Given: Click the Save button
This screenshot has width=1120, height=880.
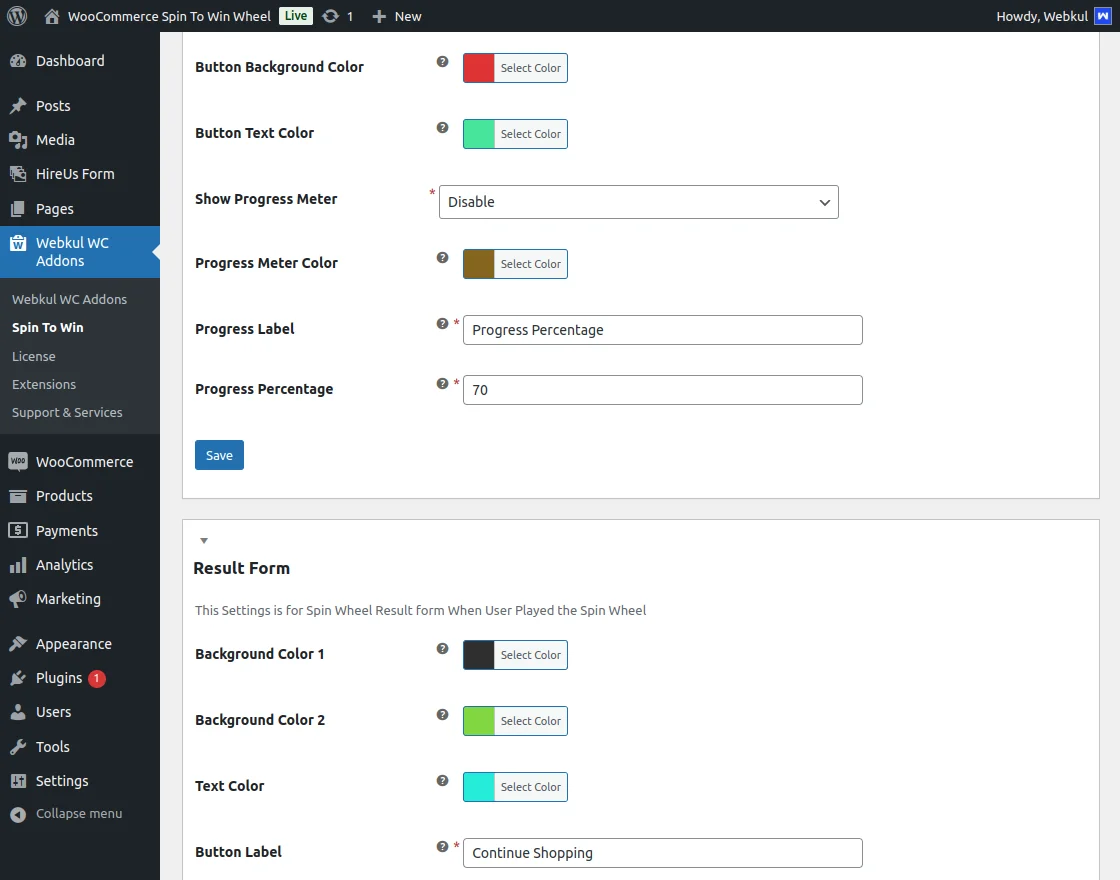Looking at the screenshot, I should point(219,455).
